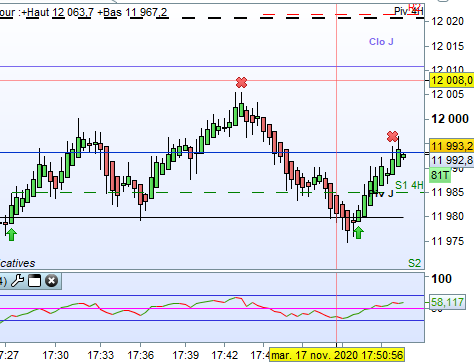Maximize the indicator panel with the window icon

click(x=35, y=281)
